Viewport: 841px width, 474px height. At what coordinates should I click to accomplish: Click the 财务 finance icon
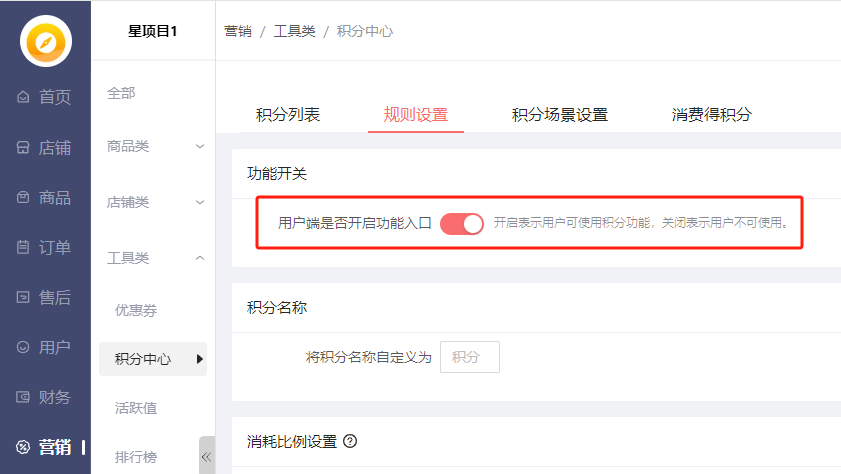[23, 397]
